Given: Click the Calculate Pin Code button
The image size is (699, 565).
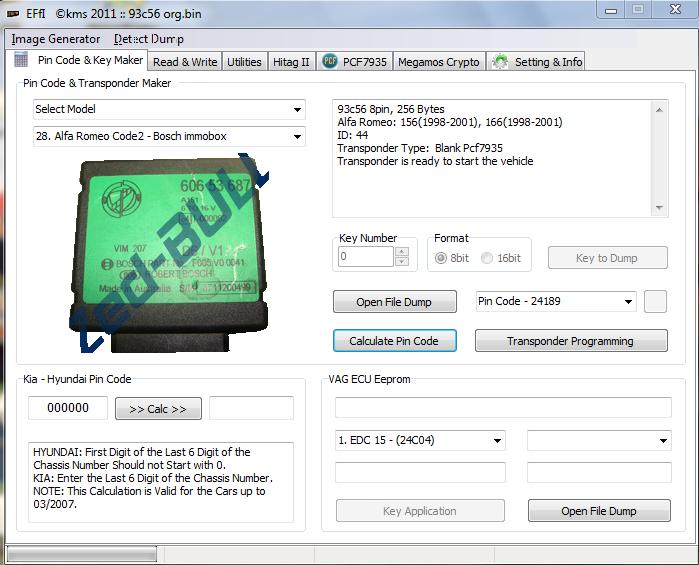Looking at the screenshot, I should click(x=395, y=341).
